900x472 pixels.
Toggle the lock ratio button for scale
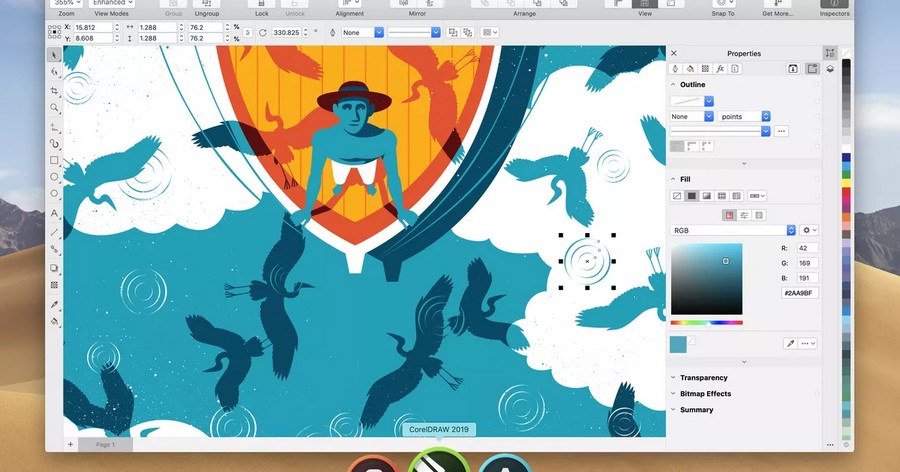pos(247,32)
